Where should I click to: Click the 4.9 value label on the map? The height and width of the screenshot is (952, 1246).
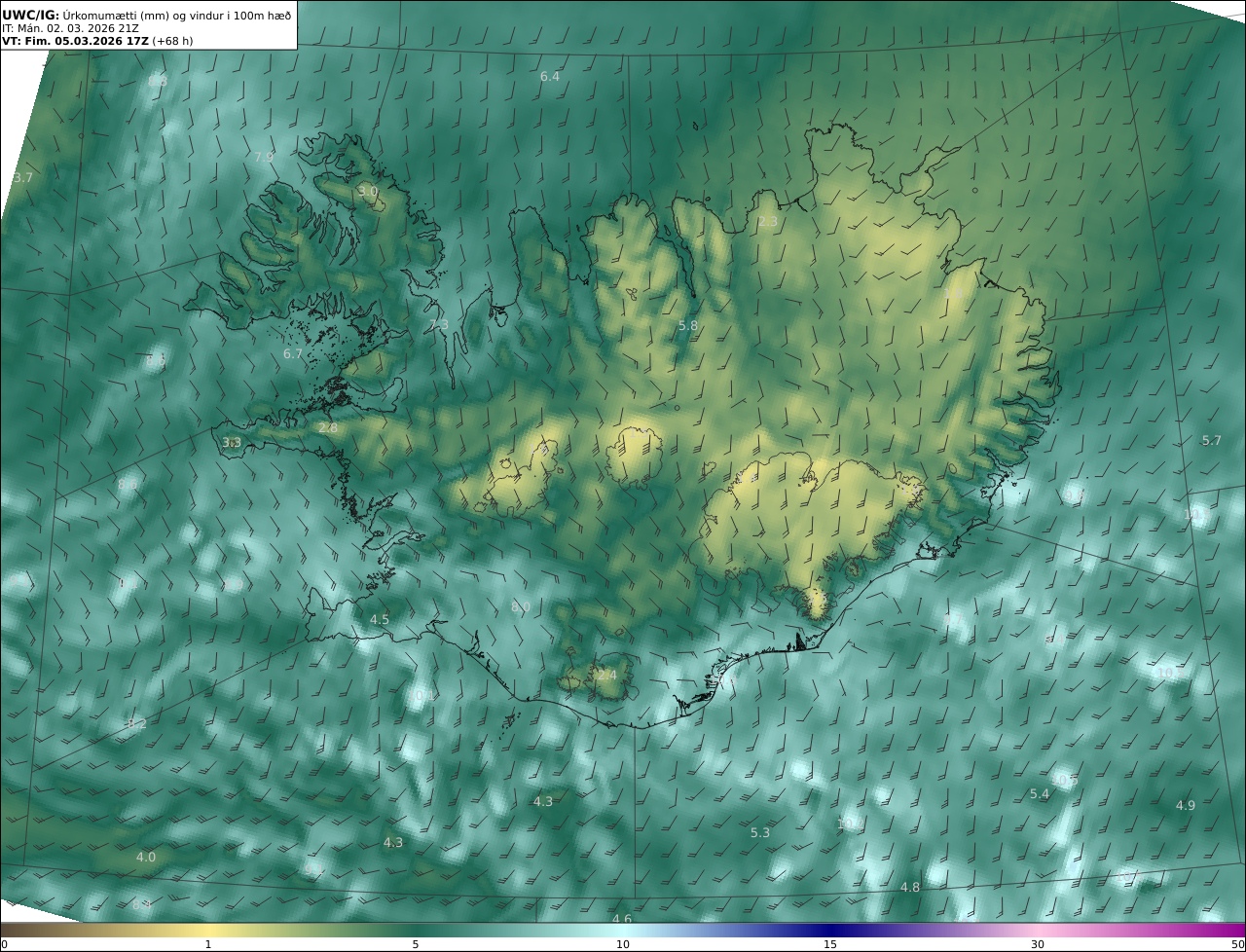(1185, 806)
